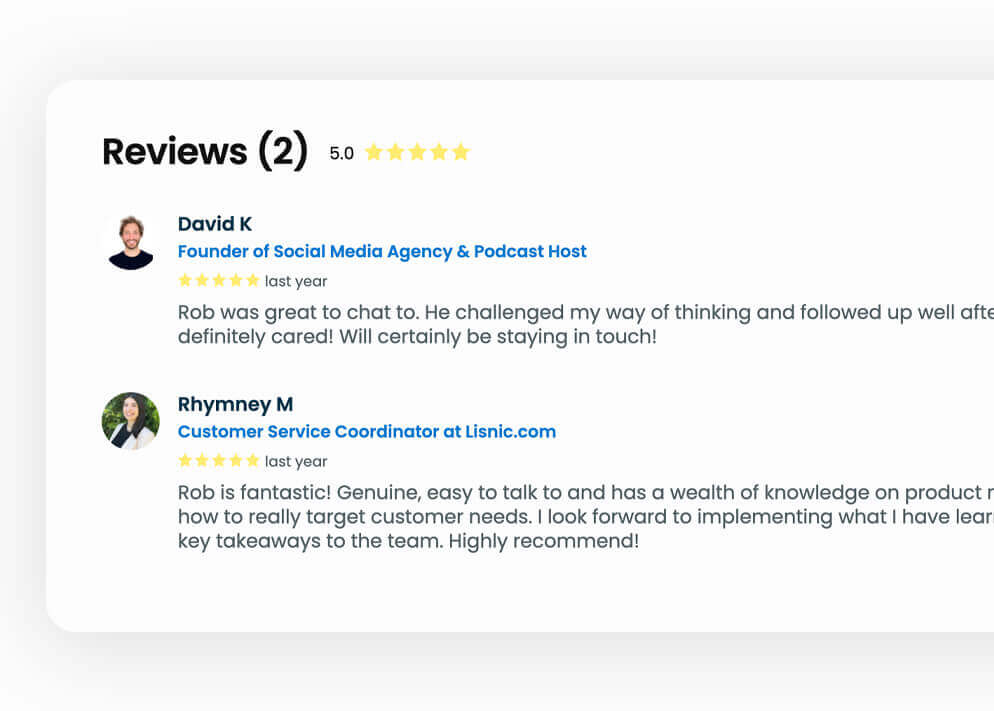Viewport: 994px width, 711px height.
Task: Click the fifth star of Rhymney M's review
Action: [253, 461]
